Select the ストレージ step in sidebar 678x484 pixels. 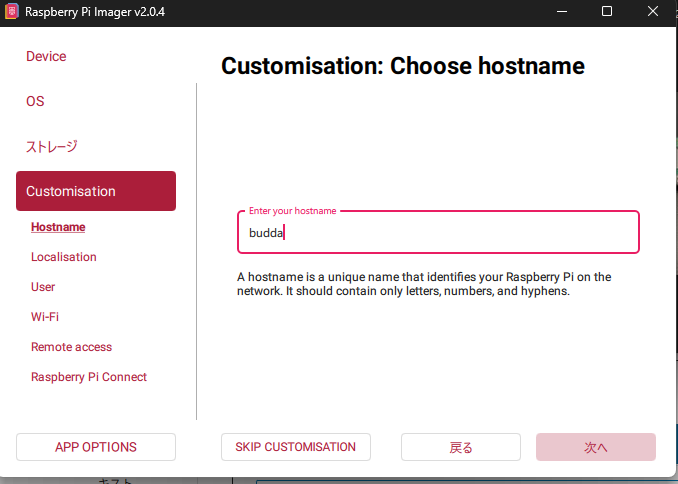[52, 146]
